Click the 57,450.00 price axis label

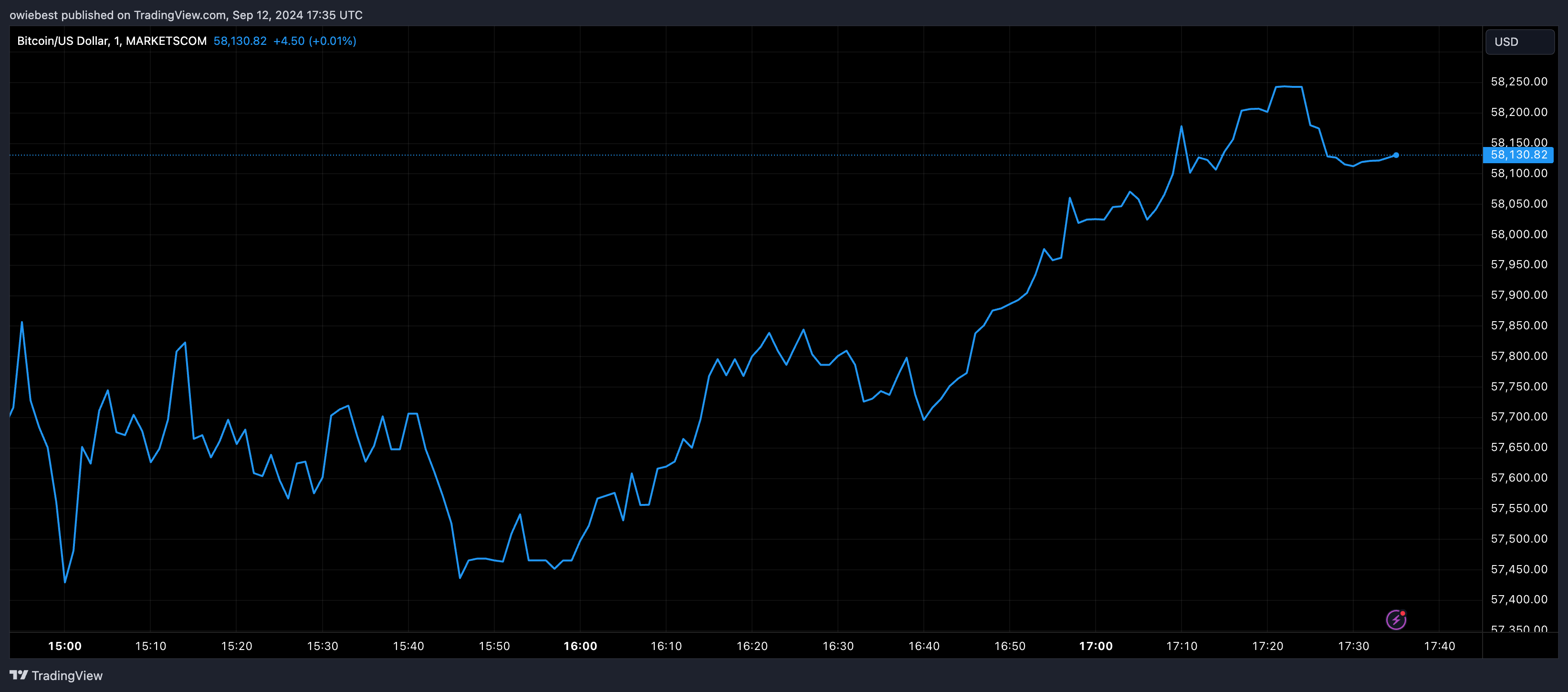pos(1519,569)
